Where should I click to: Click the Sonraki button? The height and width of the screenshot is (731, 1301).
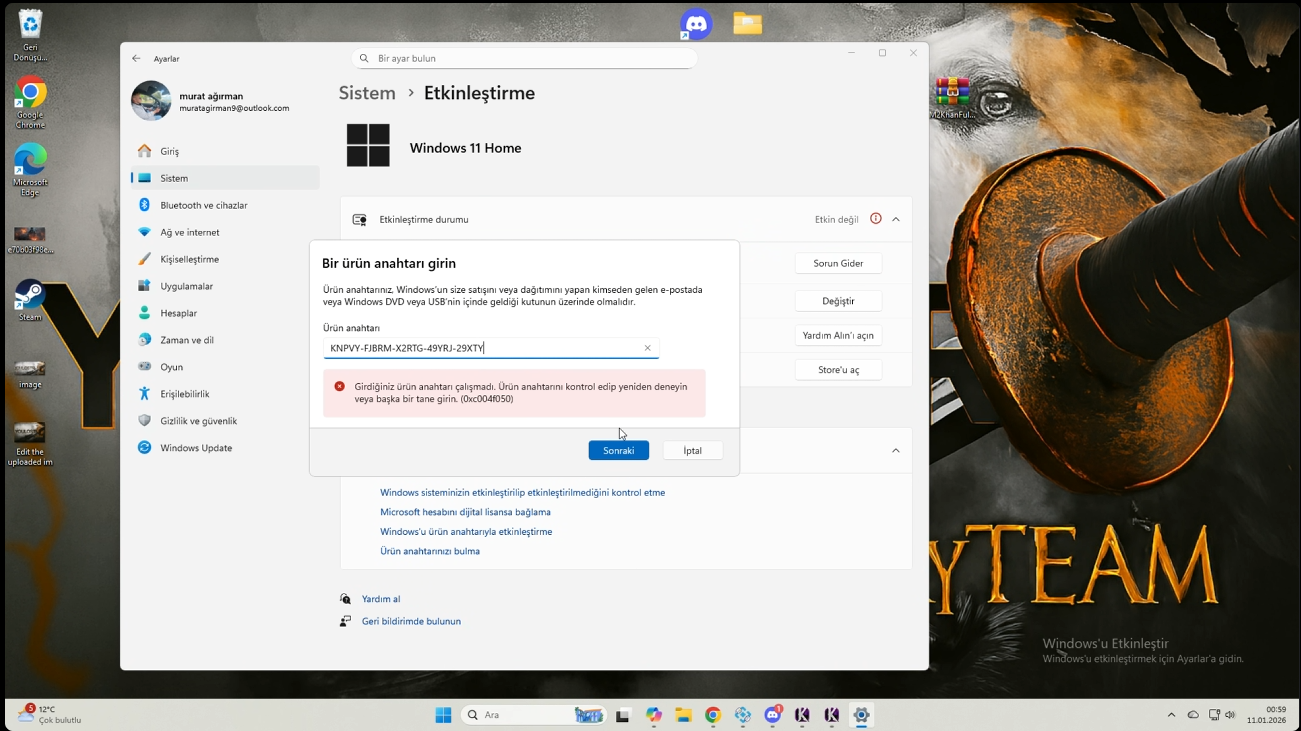coord(619,451)
